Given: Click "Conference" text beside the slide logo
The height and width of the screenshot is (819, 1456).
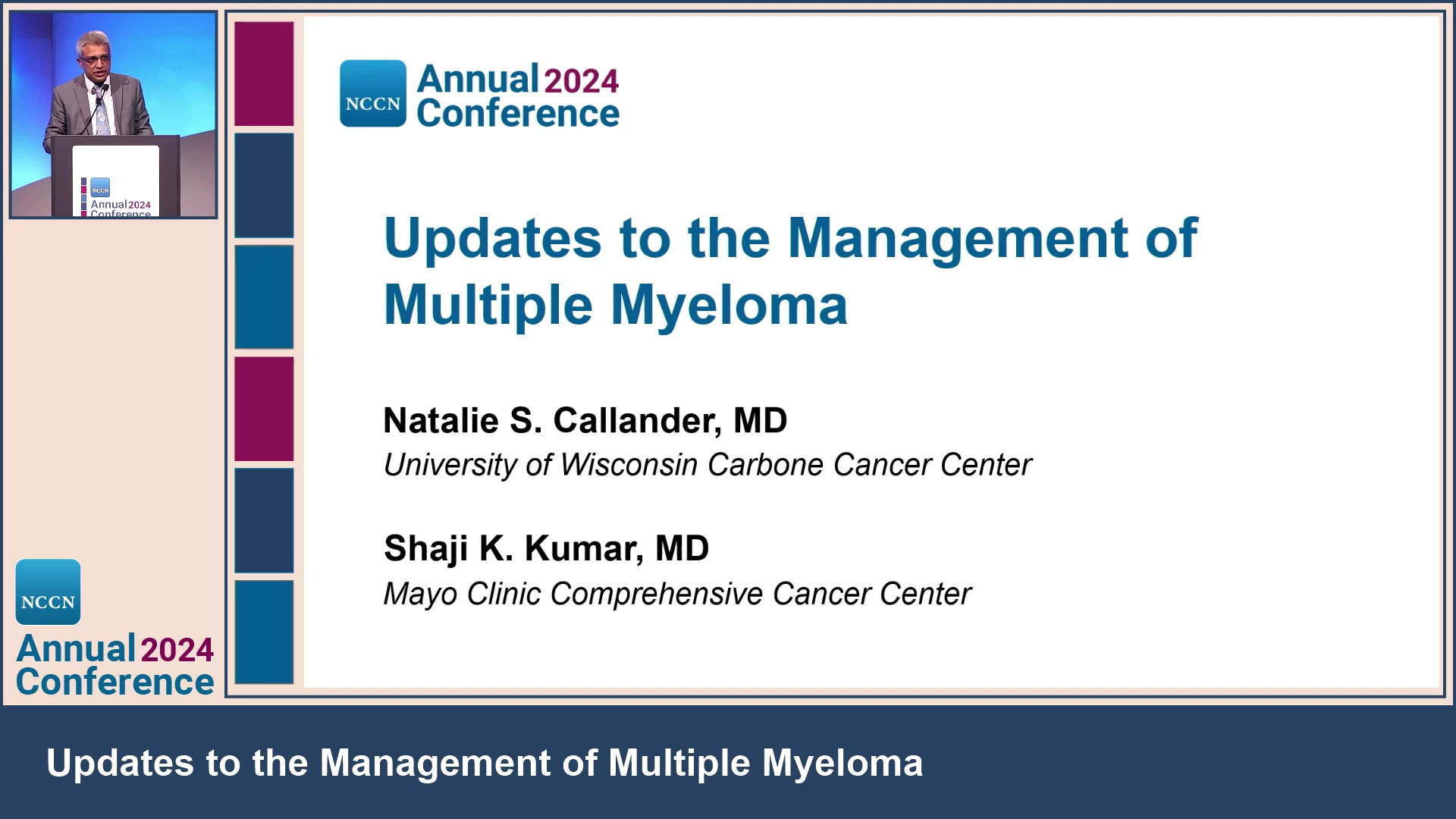Looking at the screenshot, I should pyautogui.click(x=518, y=114).
